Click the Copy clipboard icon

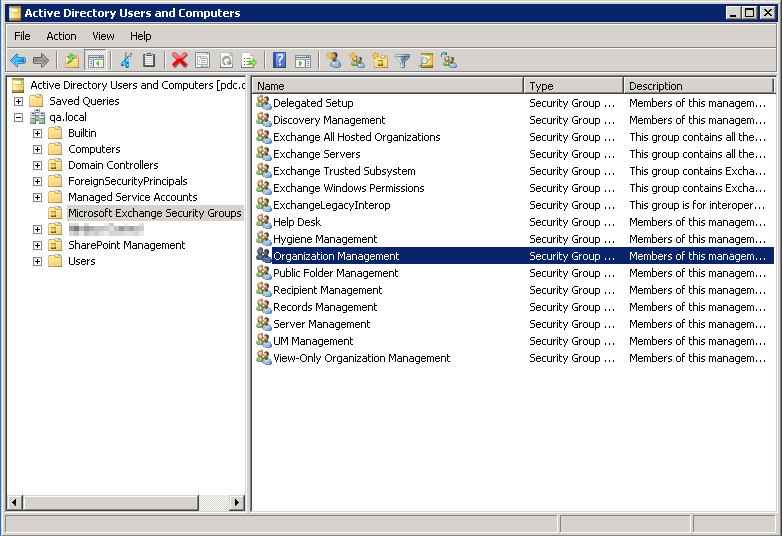[x=149, y=61]
